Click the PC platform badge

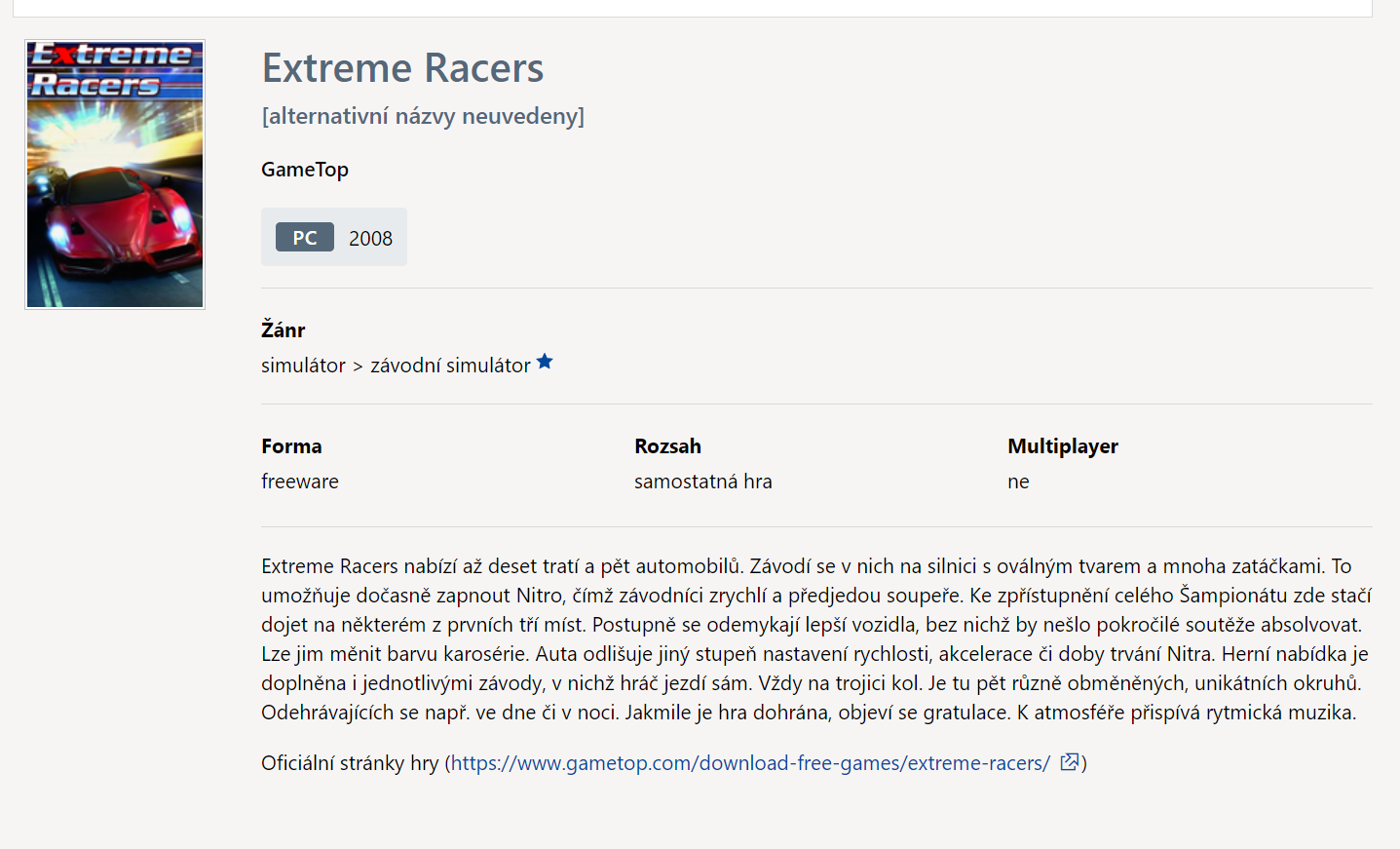pyautogui.click(x=305, y=238)
